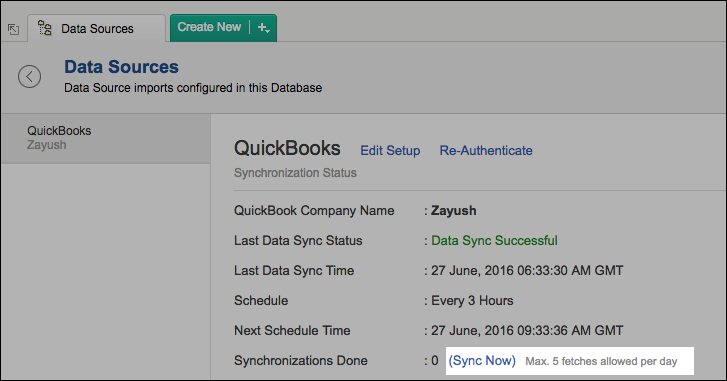Click the Every 3 Hours schedule value
The height and width of the screenshot is (381, 727).
(472, 301)
